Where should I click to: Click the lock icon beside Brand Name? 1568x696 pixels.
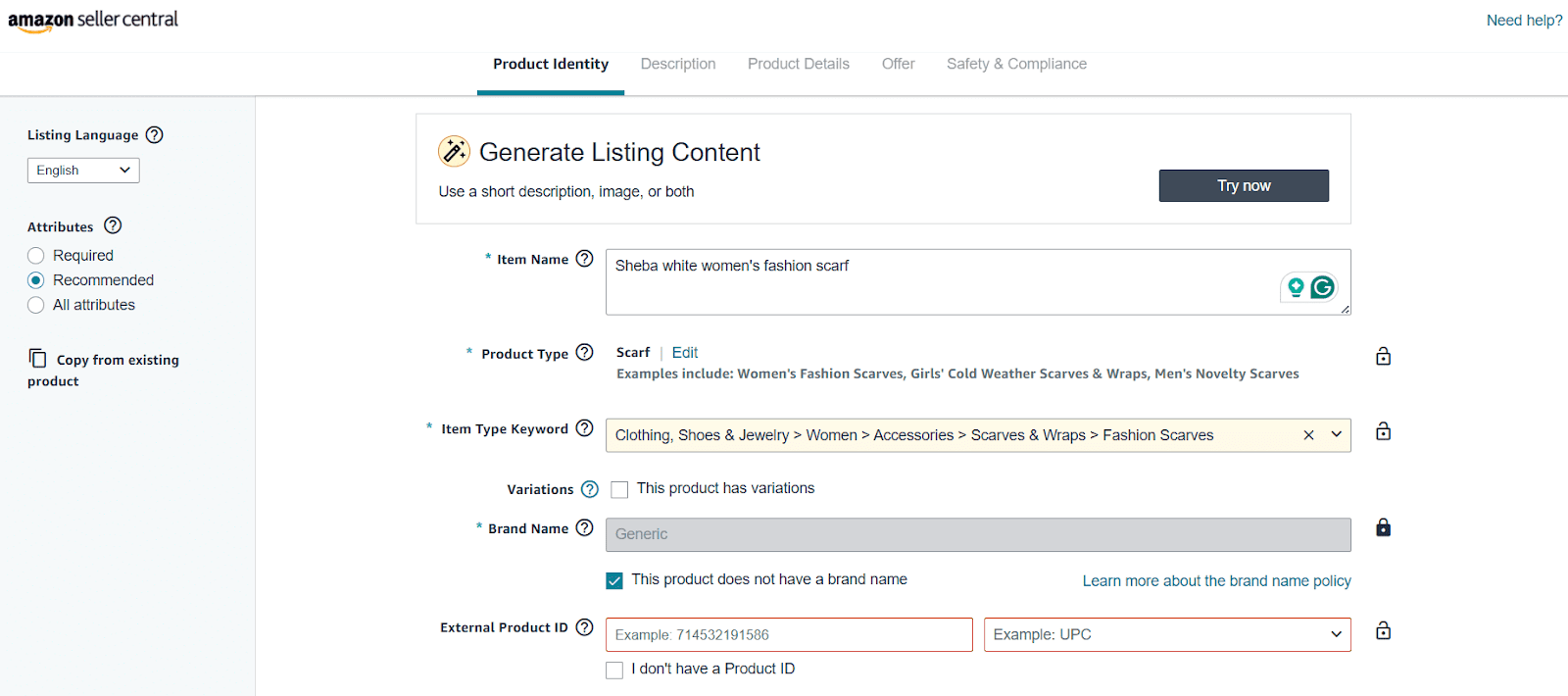tap(1382, 527)
